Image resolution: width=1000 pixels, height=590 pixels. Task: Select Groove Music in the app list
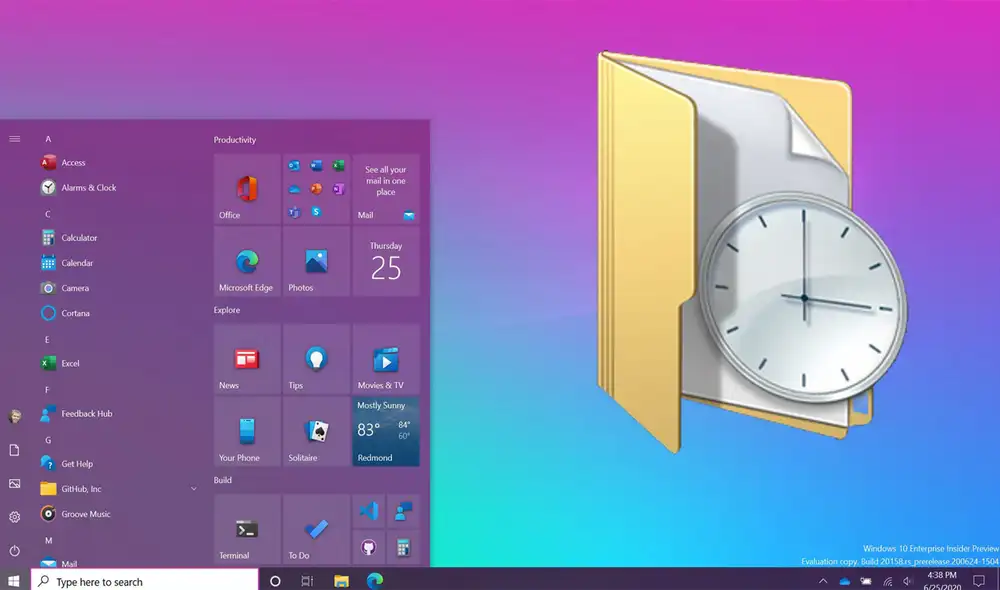pyautogui.click(x=85, y=514)
